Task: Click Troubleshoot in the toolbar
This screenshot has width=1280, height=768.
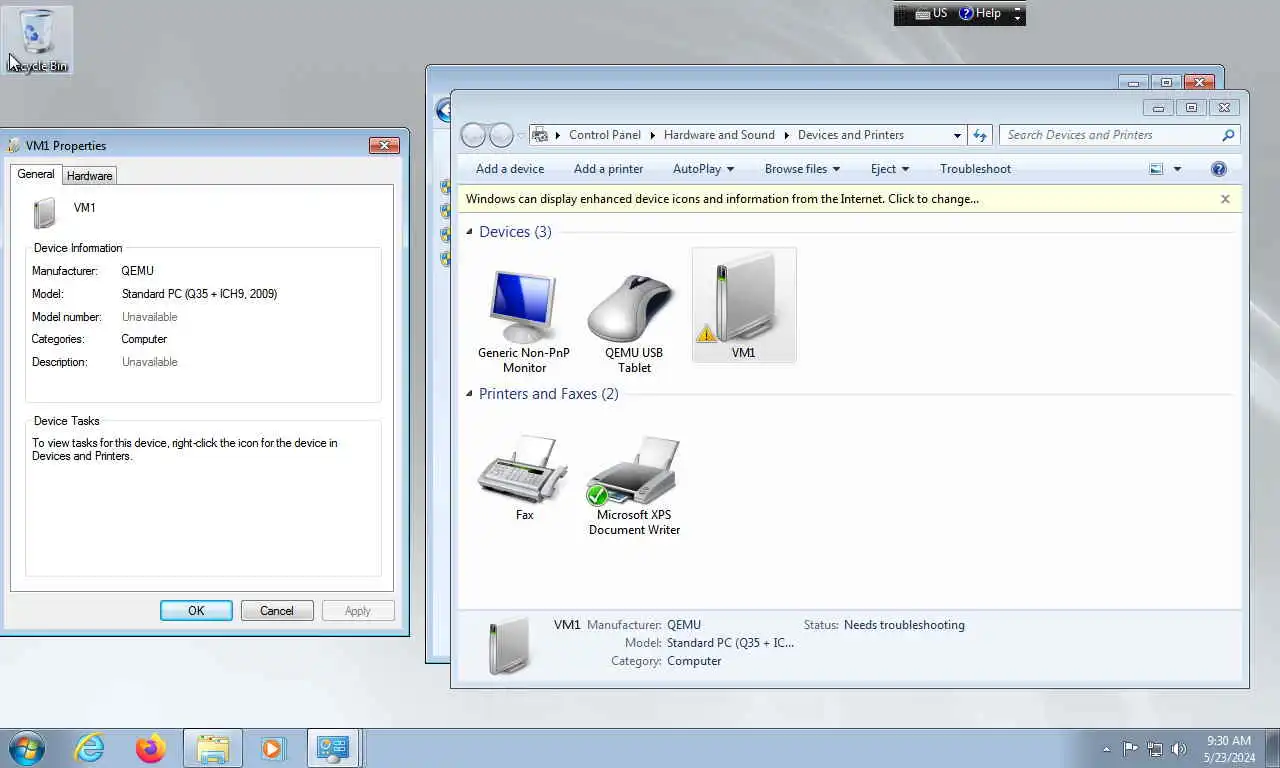Action: point(975,169)
